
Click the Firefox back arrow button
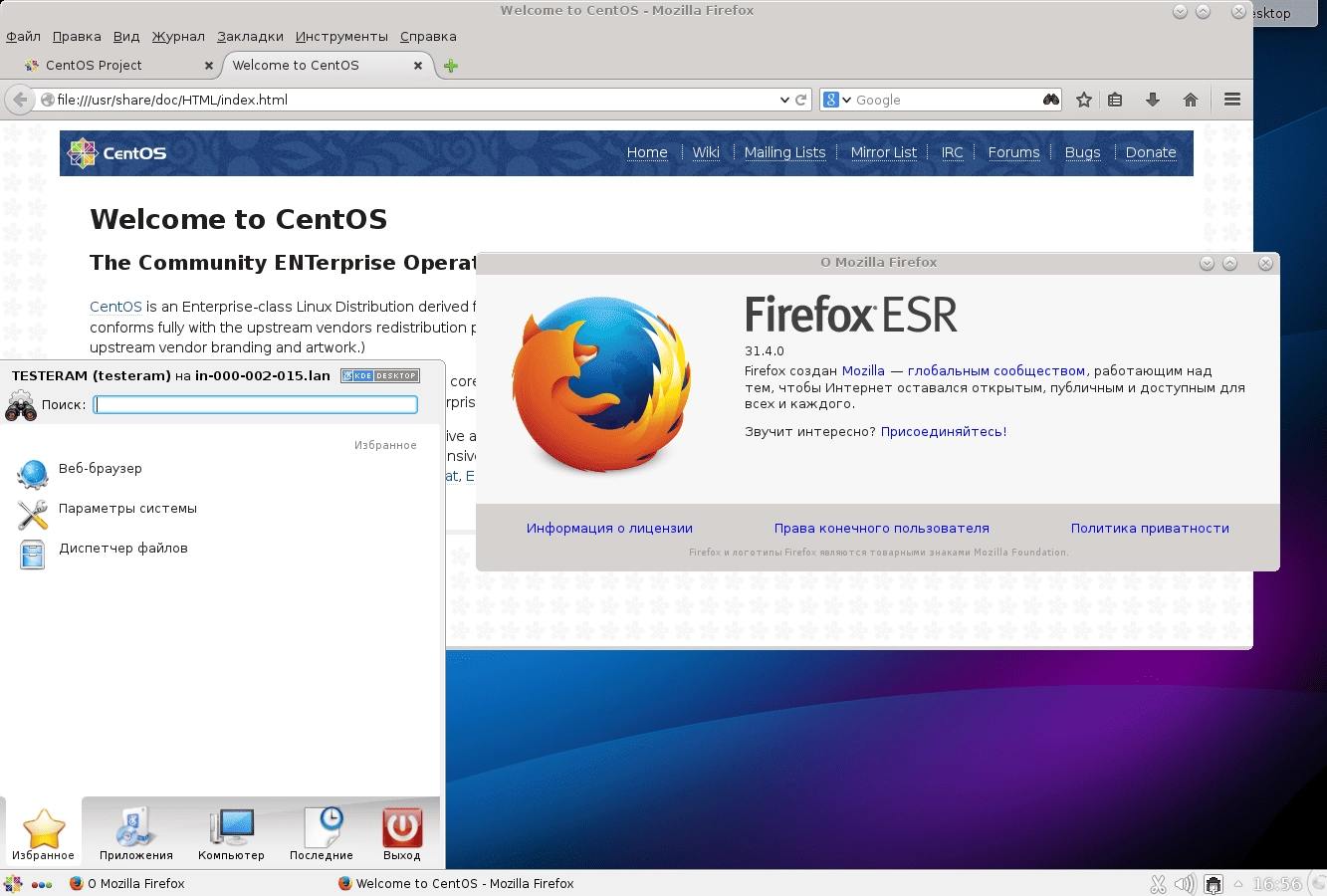[x=20, y=100]
